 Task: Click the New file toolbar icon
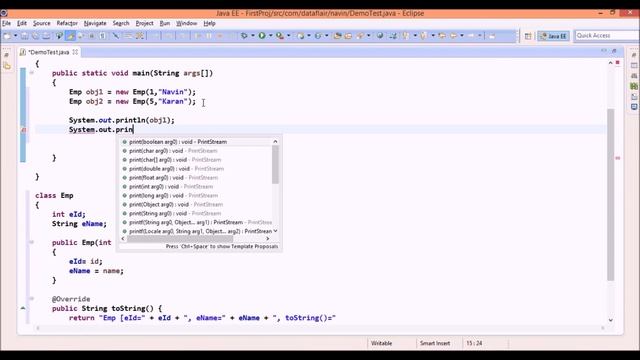coord(7,36)
